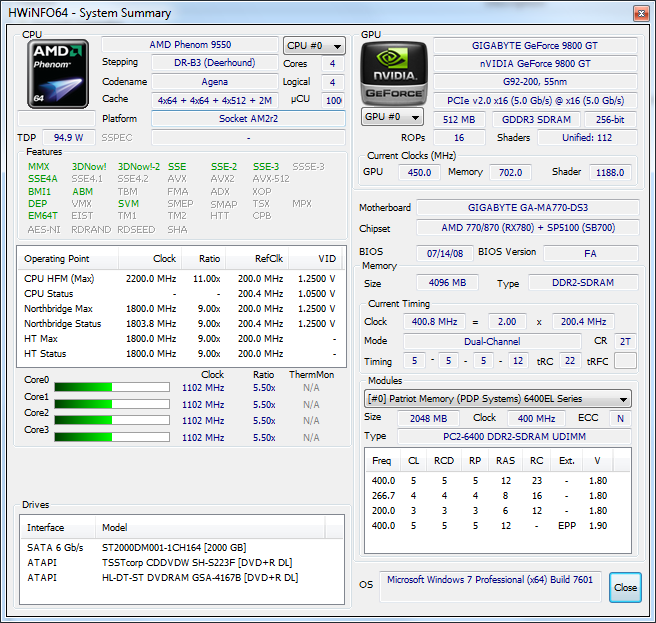
Task: Click the Model column header in Drives
Action: [210, 528]
